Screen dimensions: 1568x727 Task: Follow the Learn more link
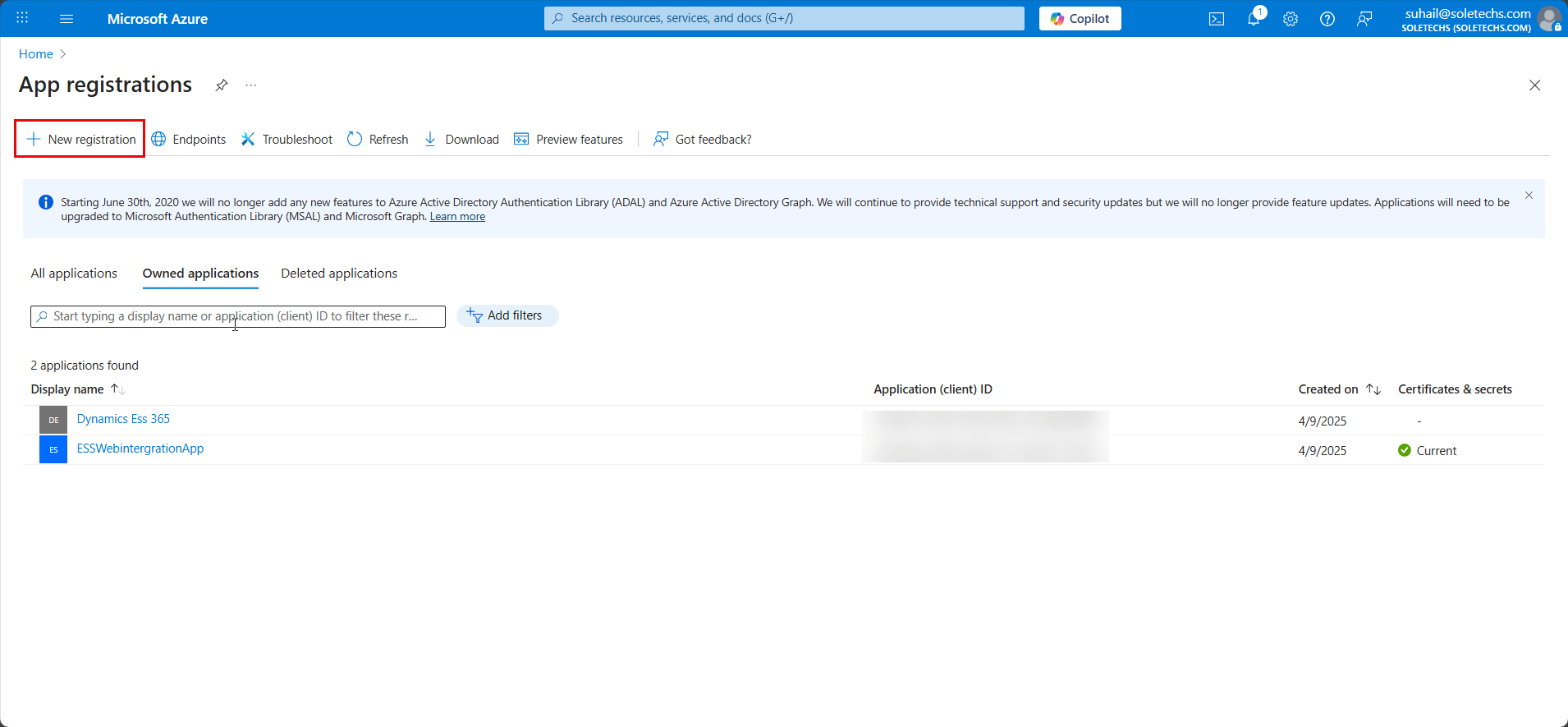(457, 217)
